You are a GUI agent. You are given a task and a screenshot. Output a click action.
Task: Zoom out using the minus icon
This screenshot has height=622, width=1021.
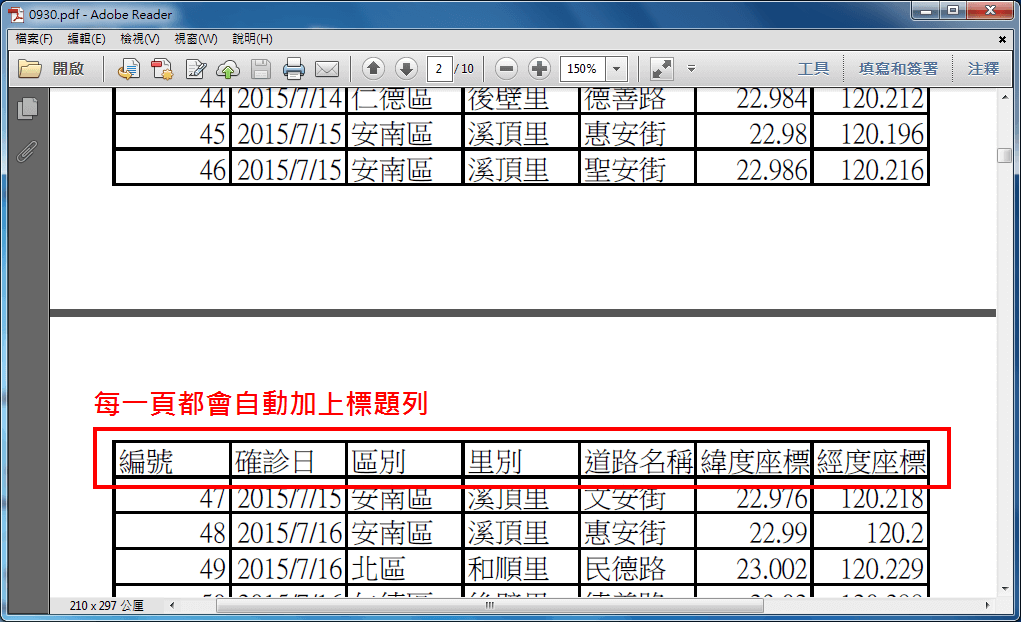coord(507,69)
